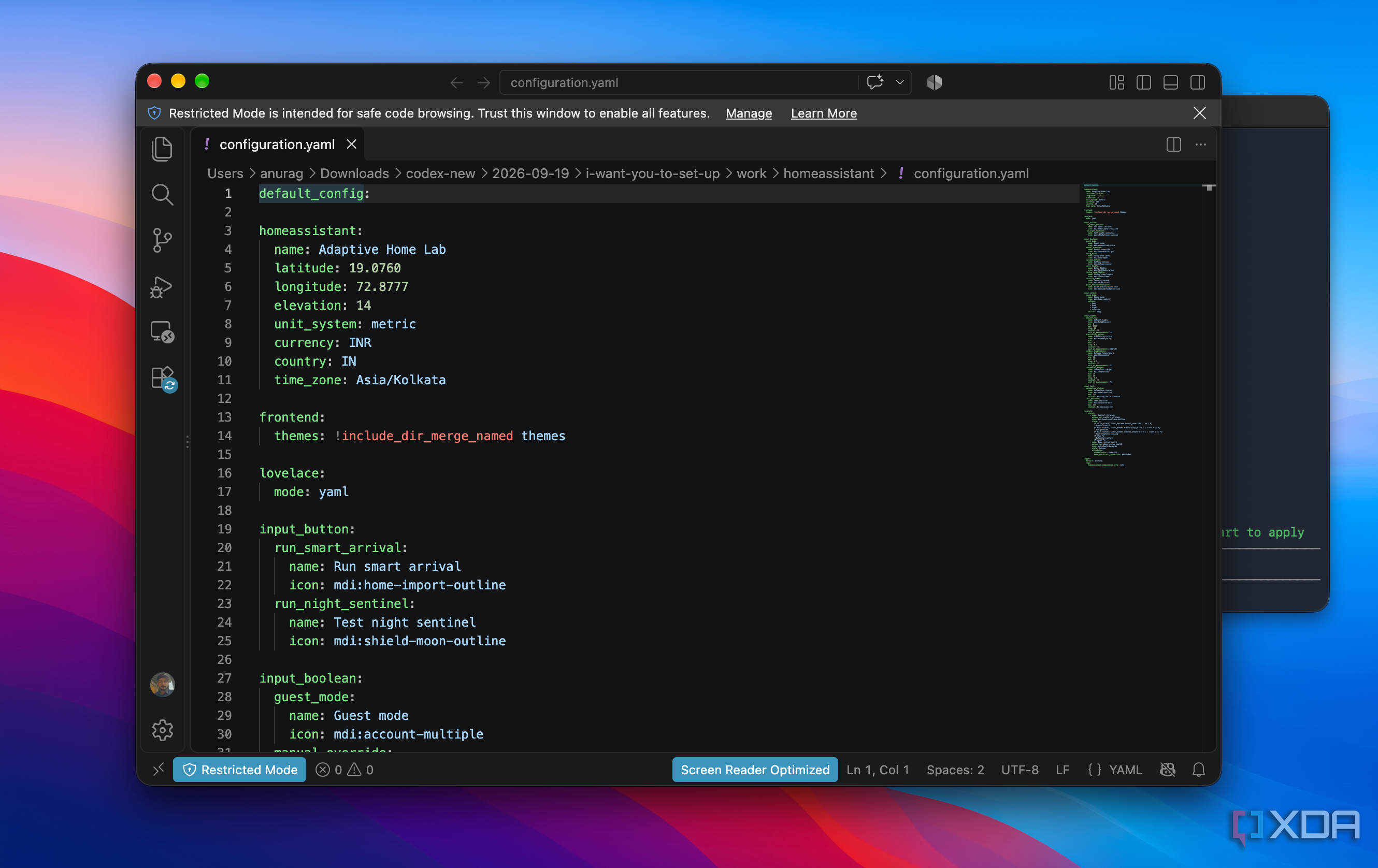Viewport: 1378px width, 868px height.
Task: Go forward with the right arrow
Action: click(x=483, y=83)
